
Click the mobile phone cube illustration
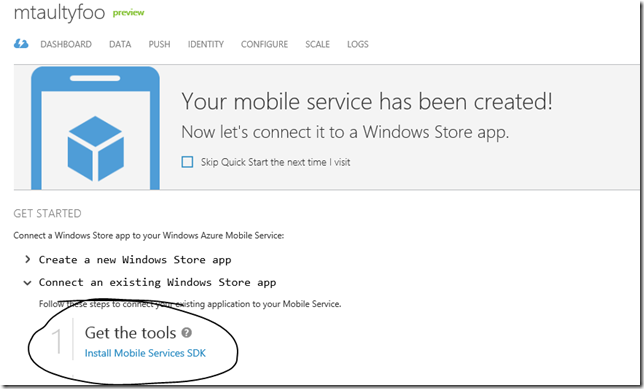(x=95, y=128)
